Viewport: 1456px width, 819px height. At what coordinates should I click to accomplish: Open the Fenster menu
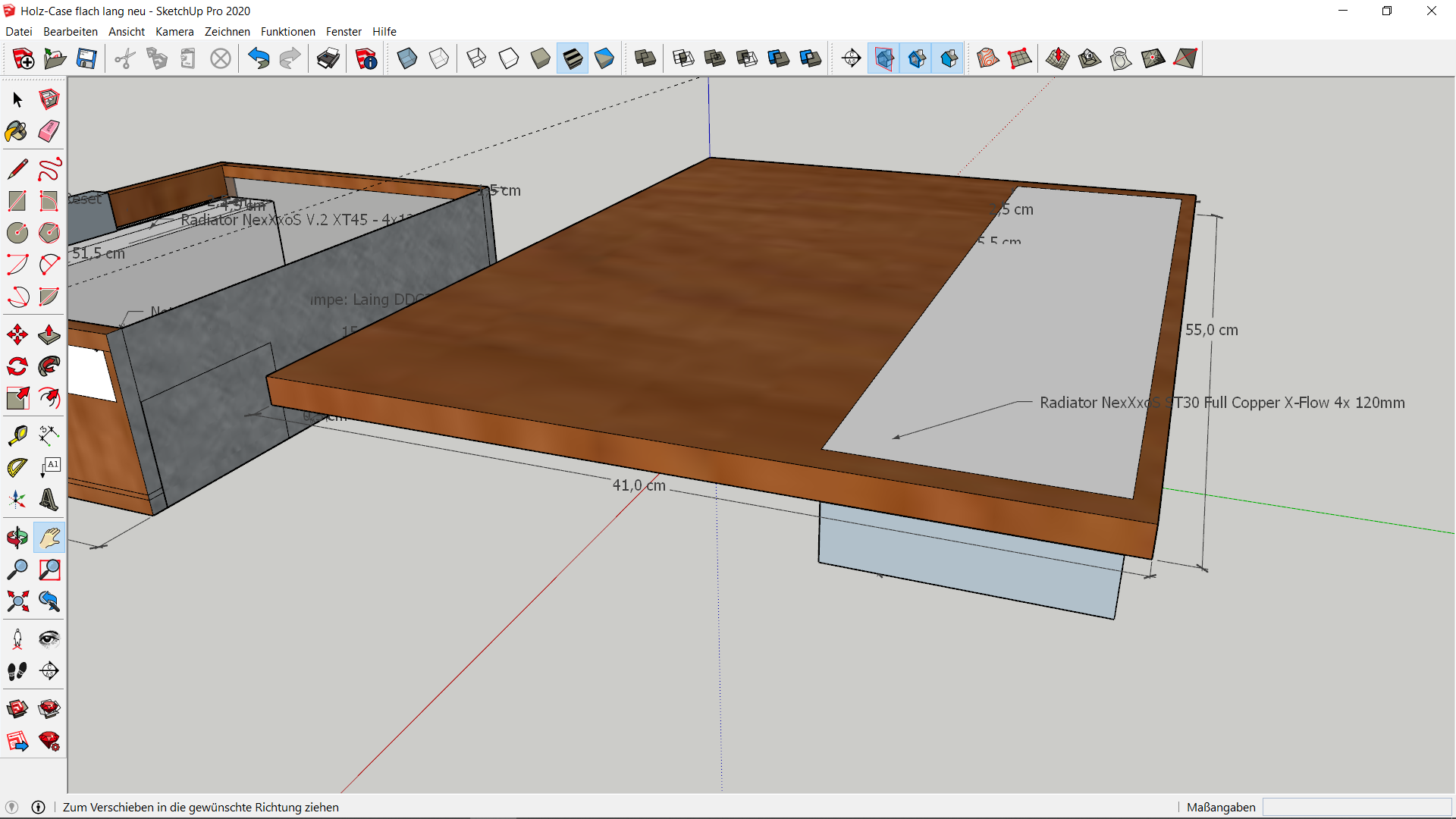pyautogui.click(x=344, y=31)
